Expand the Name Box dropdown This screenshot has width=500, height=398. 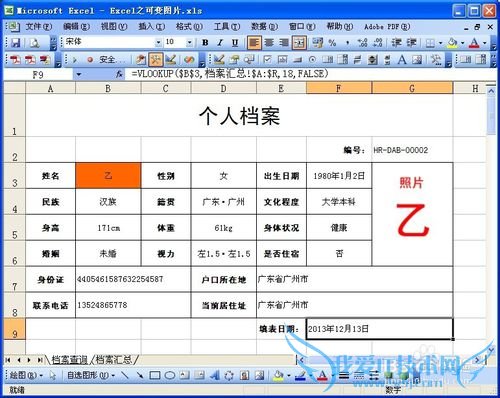(x=78, y=74)
